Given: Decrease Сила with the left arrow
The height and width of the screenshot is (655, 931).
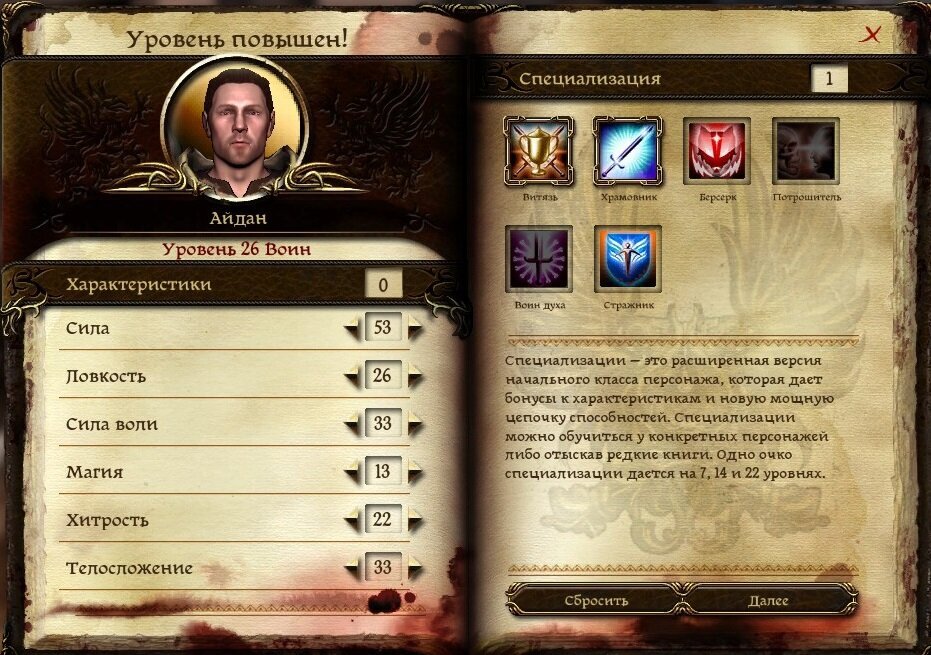Looking at the screenshot, I should pyautogui.click(x=353, y=328).
